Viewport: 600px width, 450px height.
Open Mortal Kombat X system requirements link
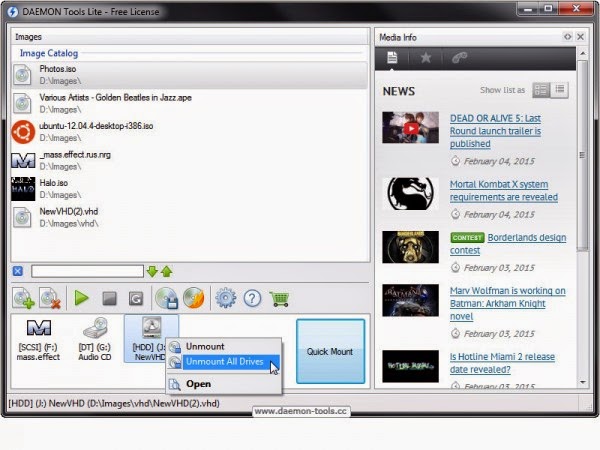504,191
